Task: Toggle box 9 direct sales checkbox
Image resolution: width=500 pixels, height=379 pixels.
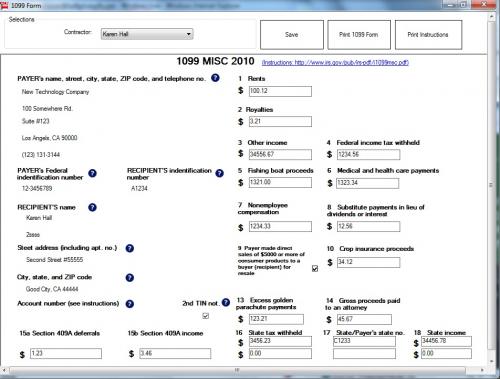Action: (x=315, y=268)
